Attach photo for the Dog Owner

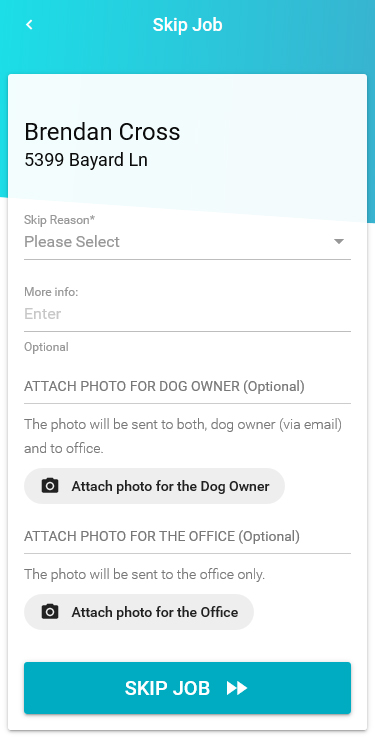[x=154, y=486]
